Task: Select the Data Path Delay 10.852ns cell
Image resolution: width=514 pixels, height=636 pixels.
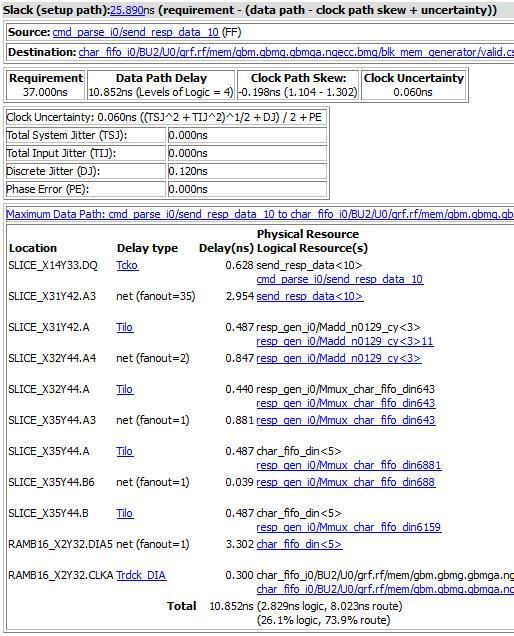Action: (x=161, y=85)
